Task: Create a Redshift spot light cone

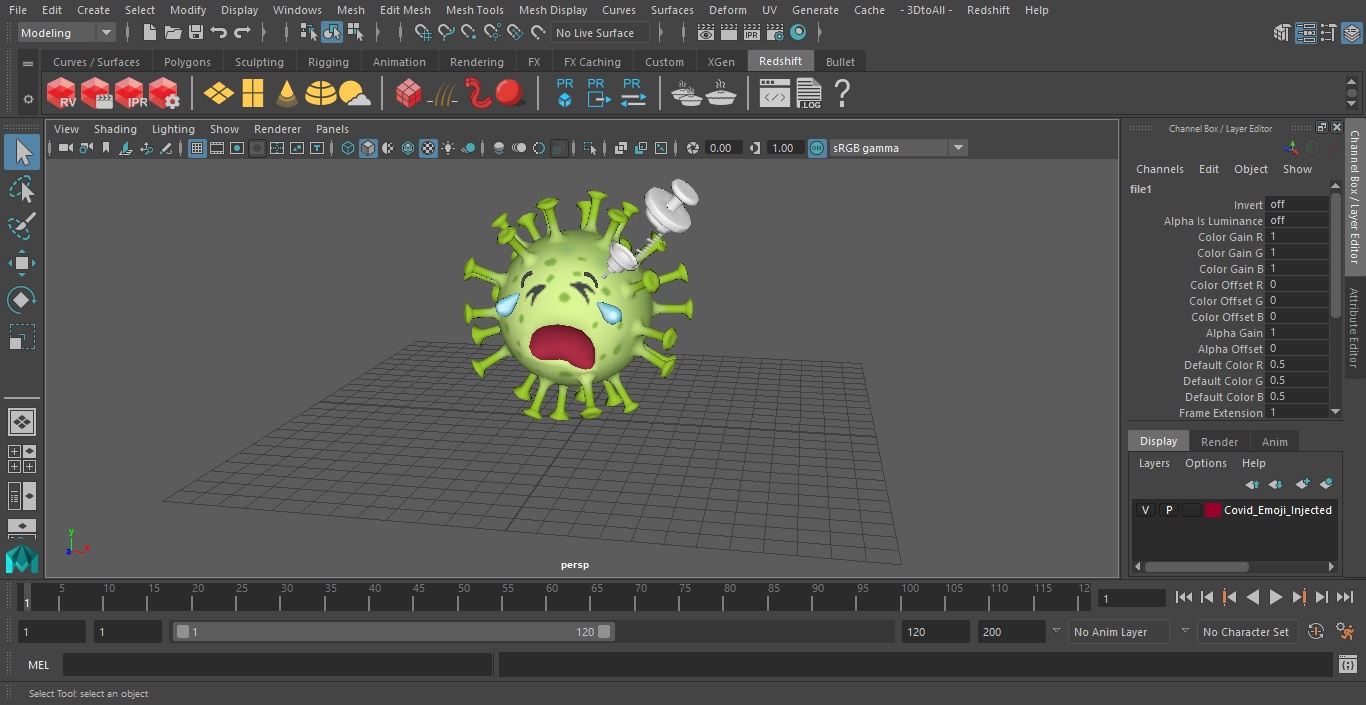Action: [x=287, y=94]
